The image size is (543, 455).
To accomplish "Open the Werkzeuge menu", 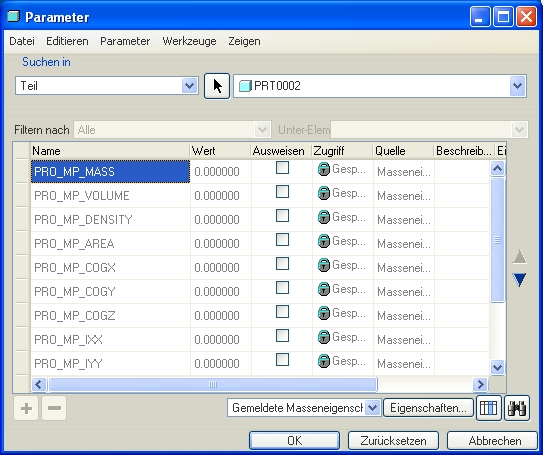I will (x=189, y=41).
